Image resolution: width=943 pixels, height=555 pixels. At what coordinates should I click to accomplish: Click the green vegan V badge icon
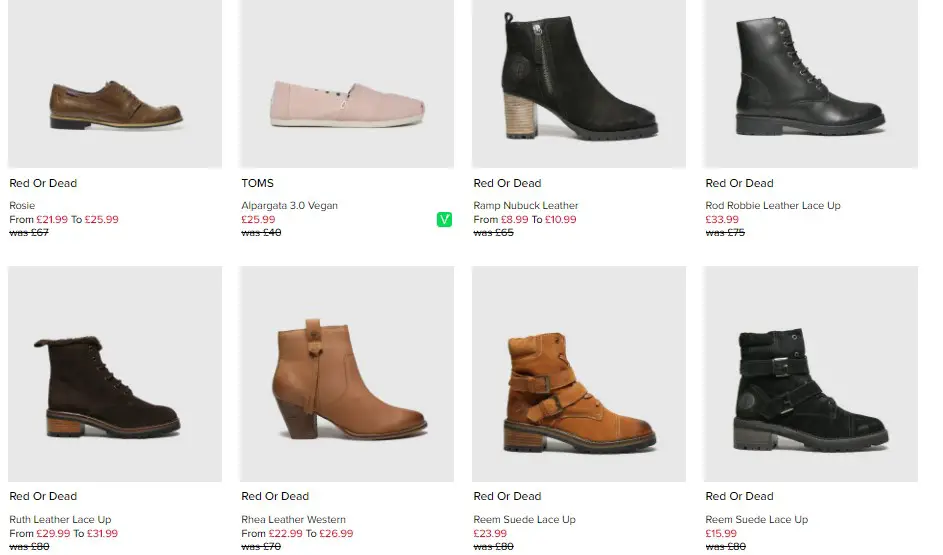pos(444,219)
